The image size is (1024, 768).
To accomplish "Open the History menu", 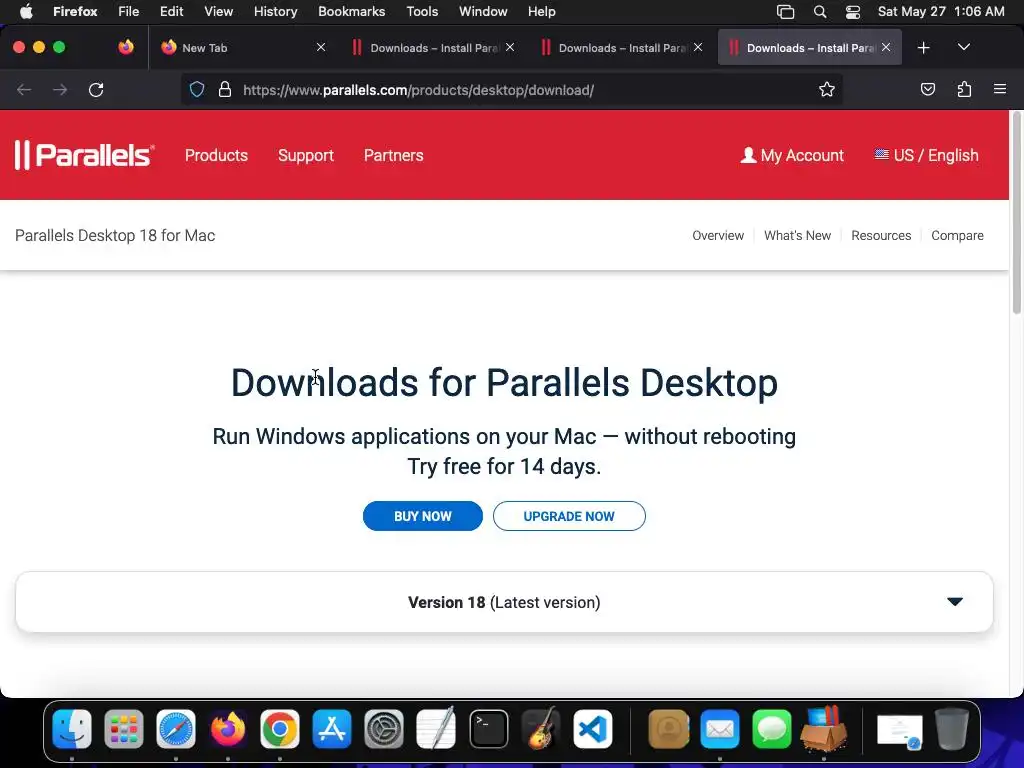I will click(x=275, y=11).
